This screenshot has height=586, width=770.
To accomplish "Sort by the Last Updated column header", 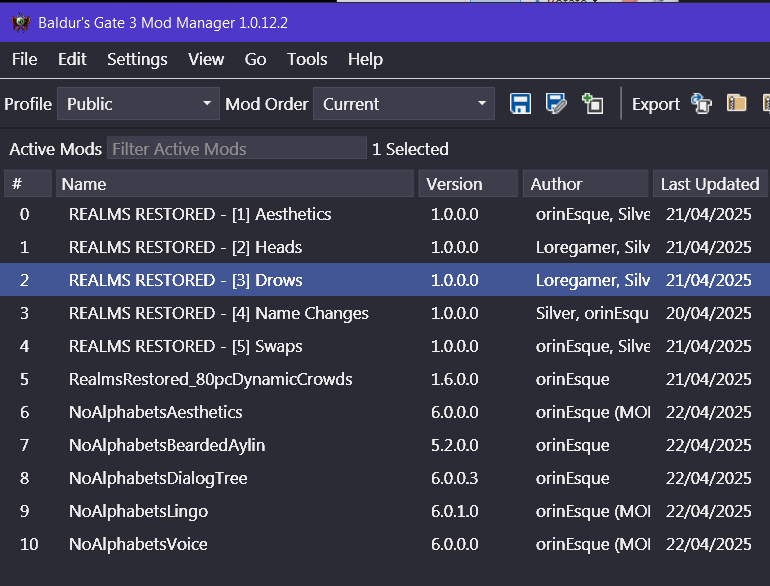I will [710, 184].
